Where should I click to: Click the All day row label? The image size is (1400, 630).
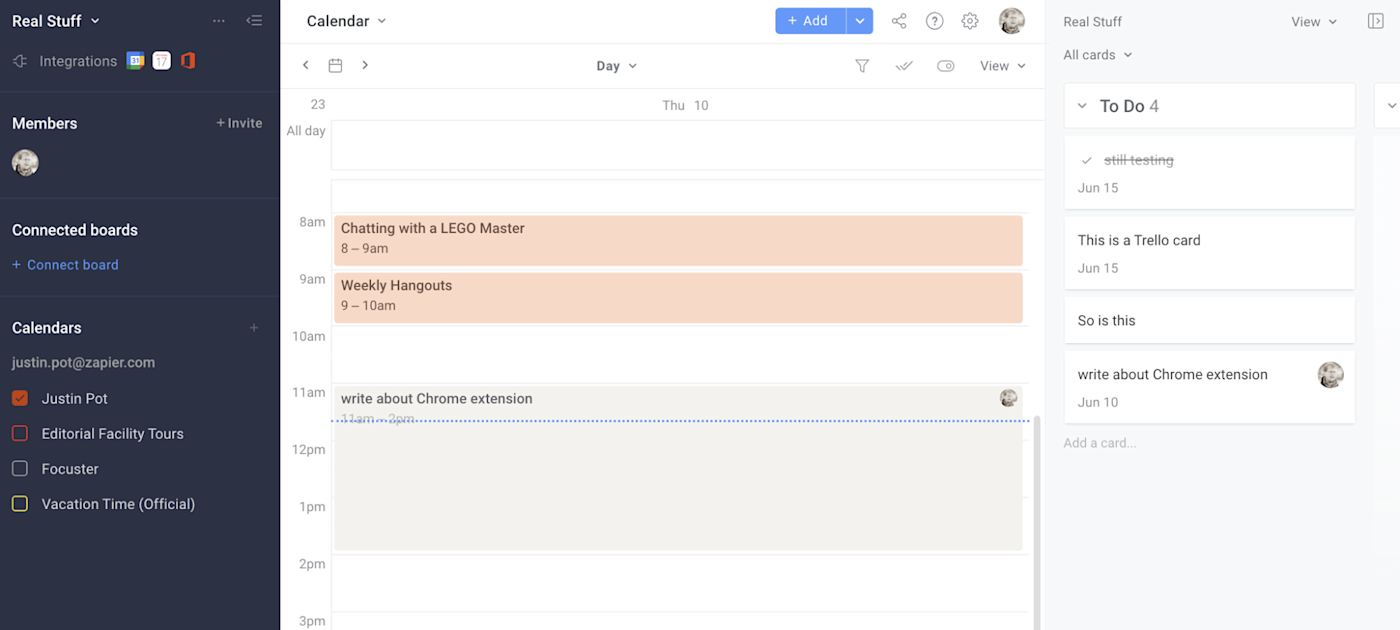[x=306, y=131]
